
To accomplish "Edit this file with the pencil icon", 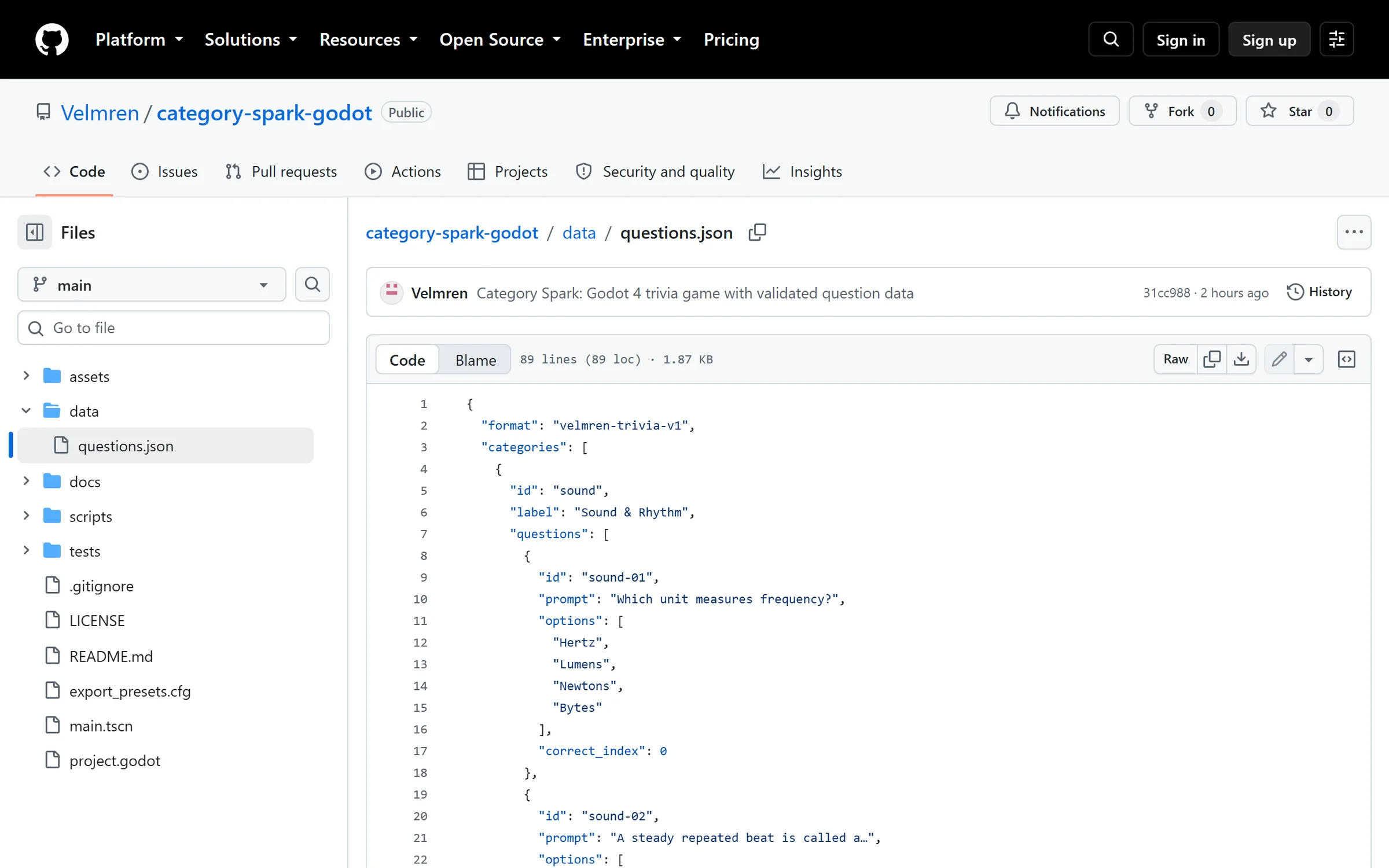I will point(1279,359).
